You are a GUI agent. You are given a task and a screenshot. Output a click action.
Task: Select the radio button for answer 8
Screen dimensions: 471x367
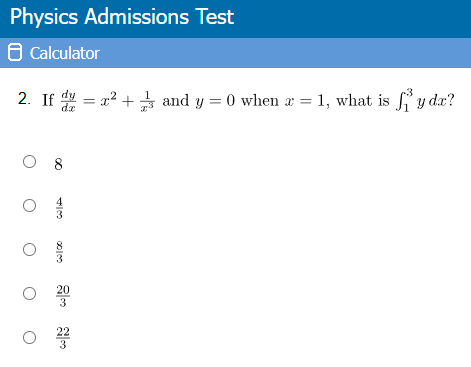point(30,162)
